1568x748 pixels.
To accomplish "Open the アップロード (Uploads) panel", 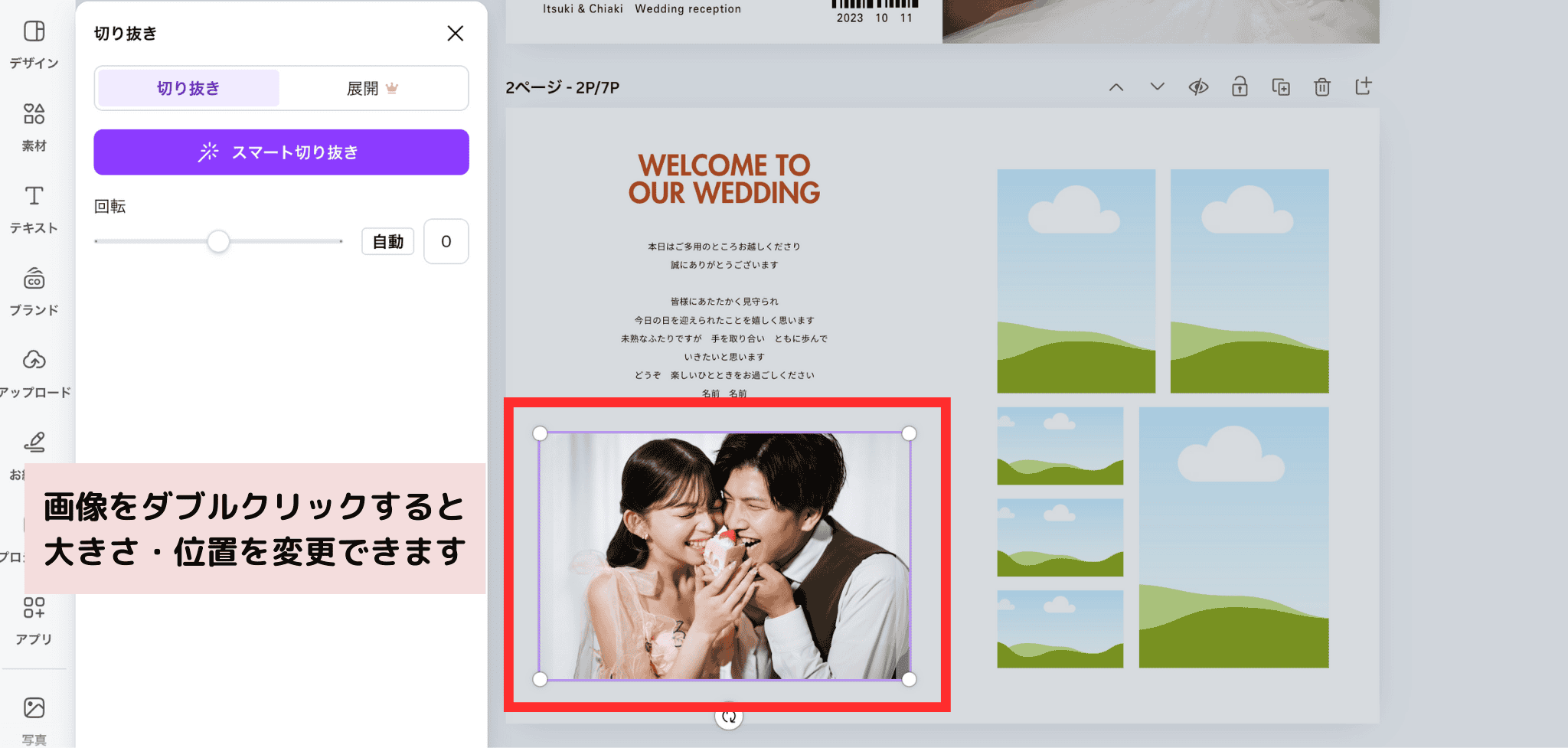I will pos(34,373).
